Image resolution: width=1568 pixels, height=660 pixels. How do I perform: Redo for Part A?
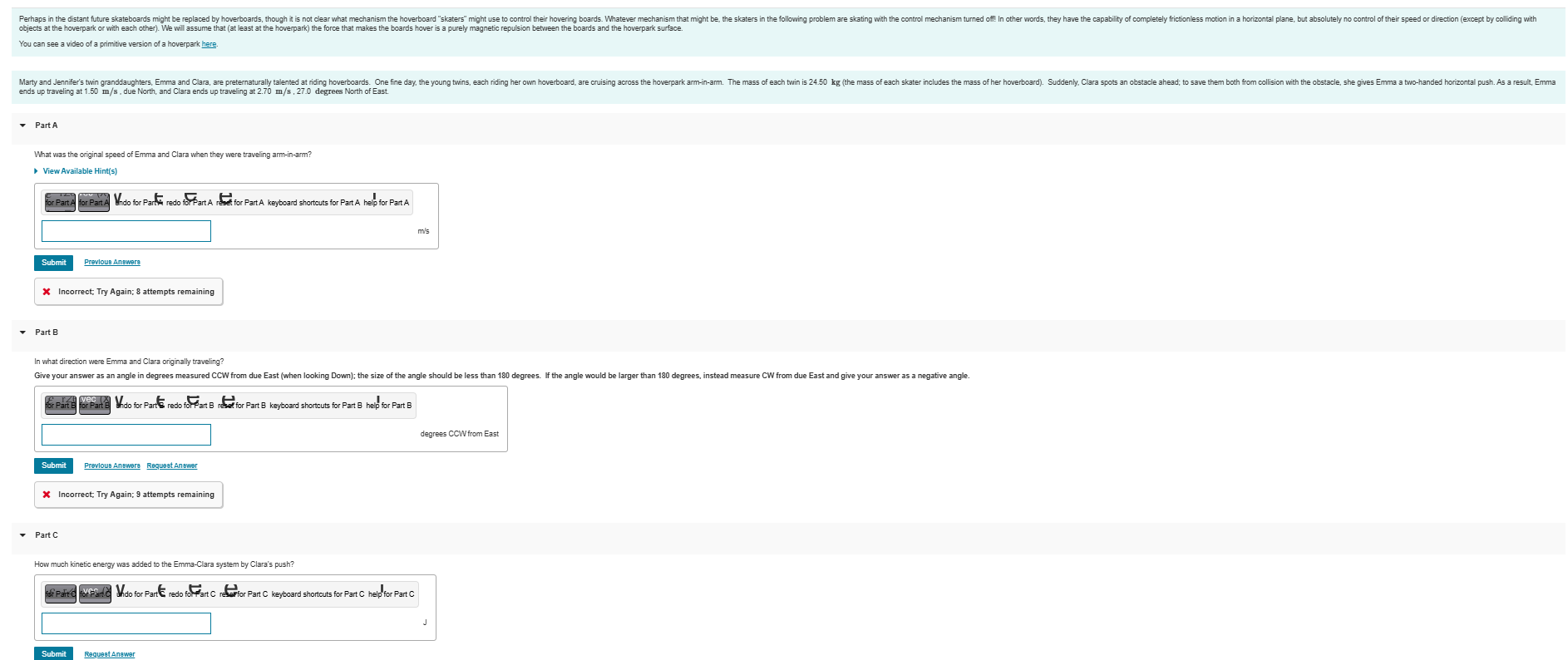click(x=189, y=202)
